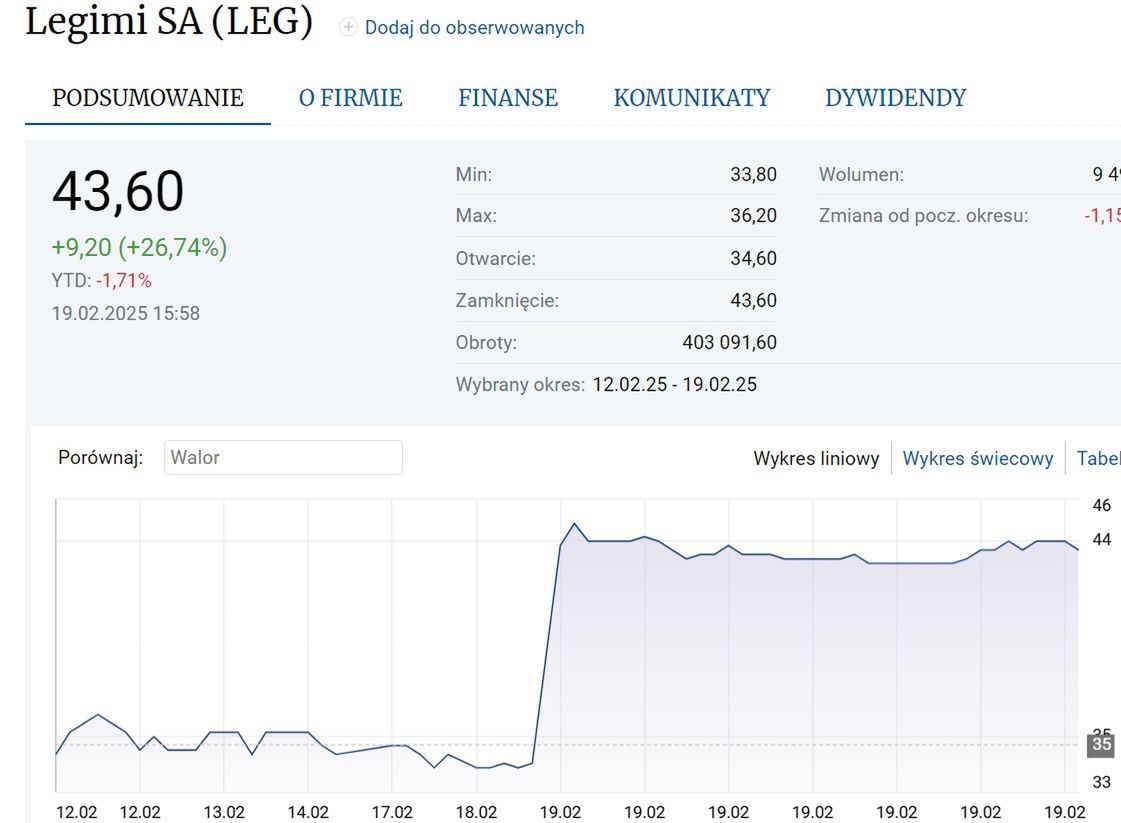Select the DYWIDENDY tab
The width and height of the screenshot is (1121, 823).
[x=895, y=98]
